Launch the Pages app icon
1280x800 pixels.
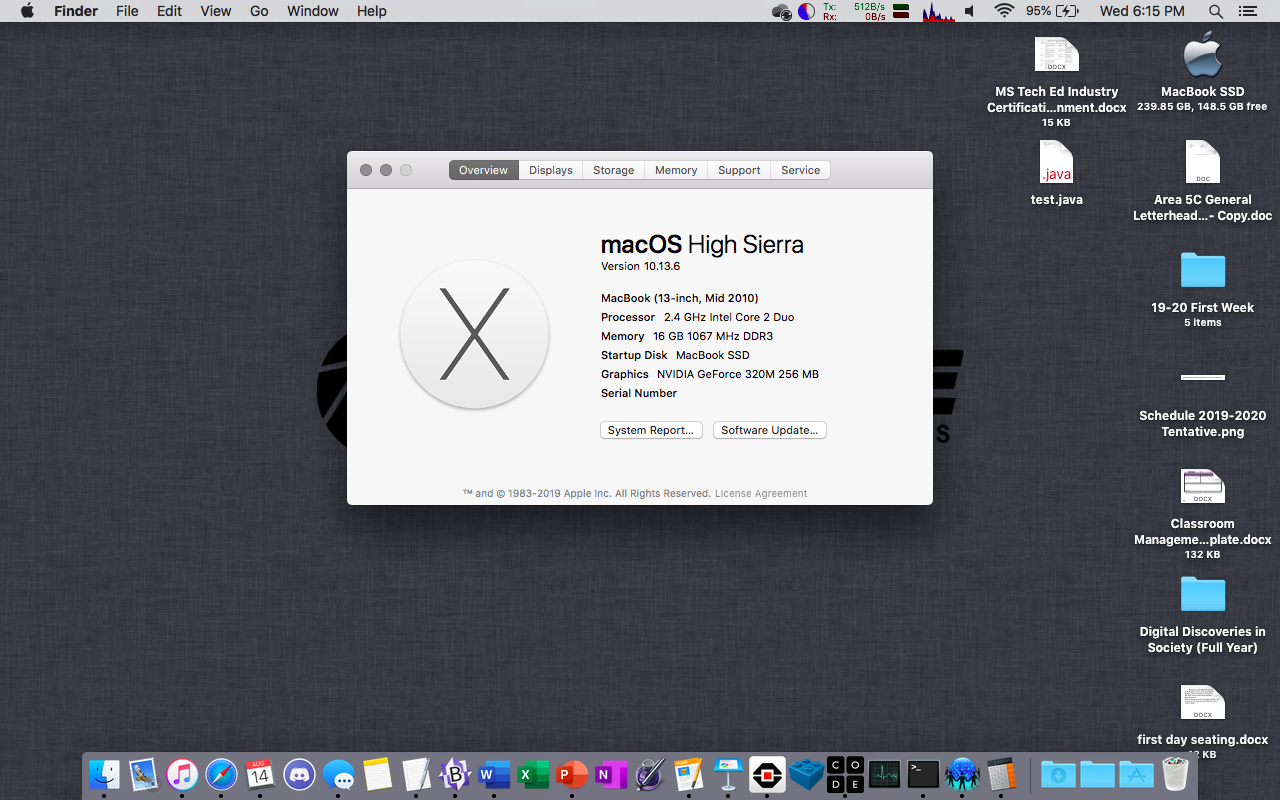(x=689, y=774)
